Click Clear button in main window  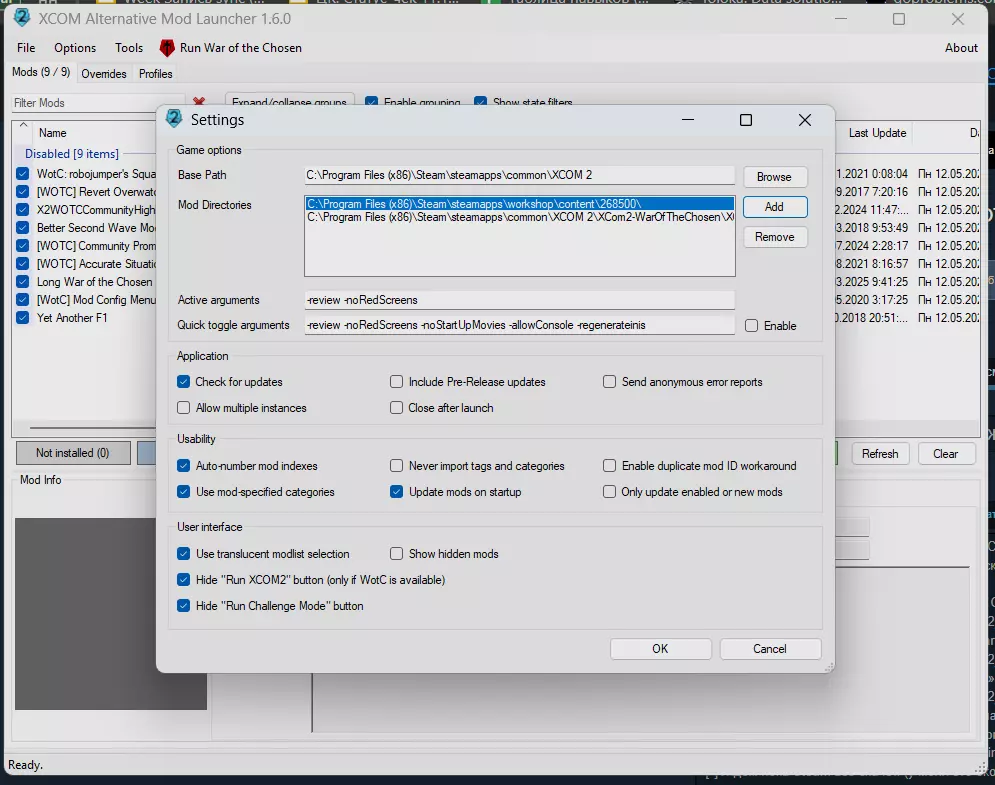[946, 454]
